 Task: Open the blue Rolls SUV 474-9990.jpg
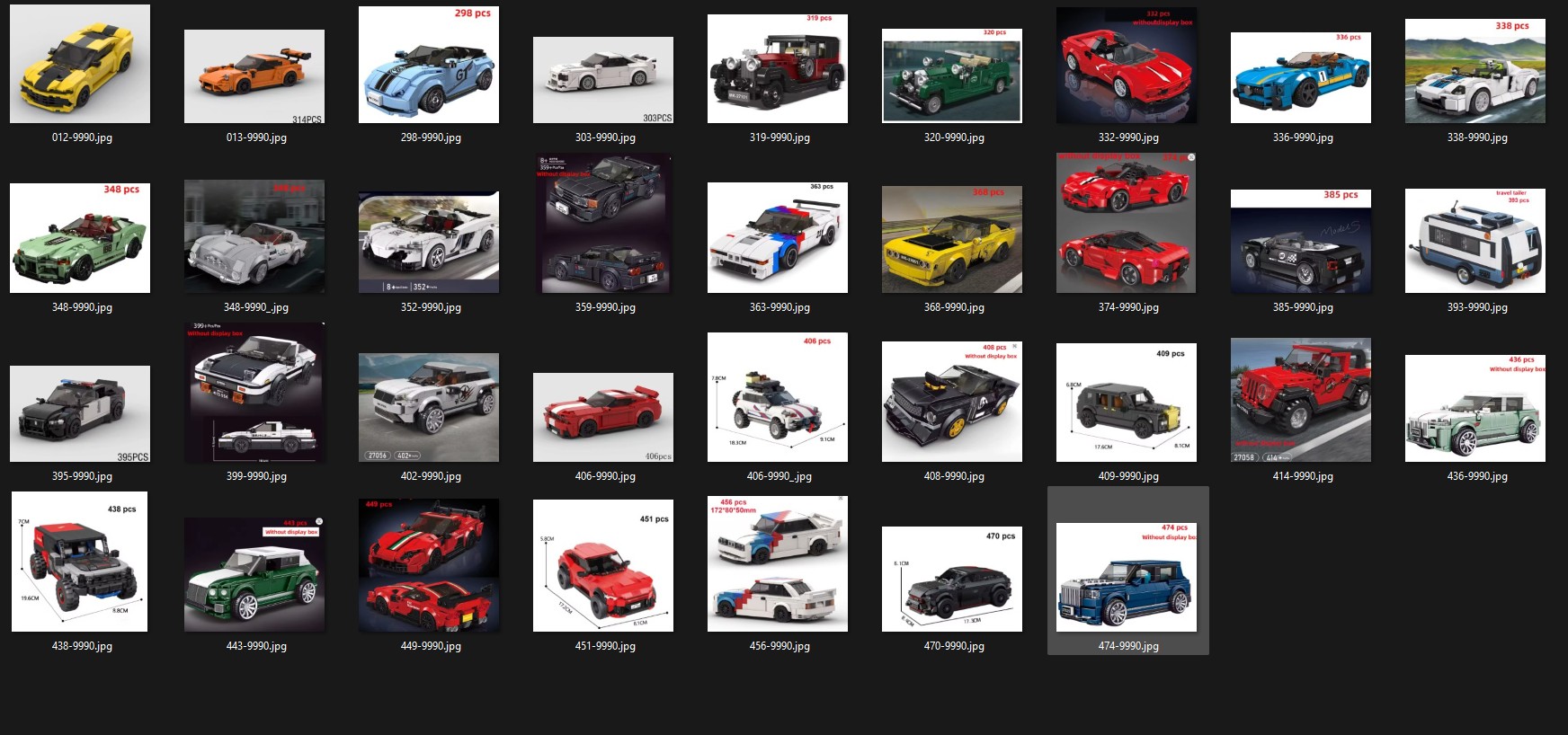[1127, 577]
